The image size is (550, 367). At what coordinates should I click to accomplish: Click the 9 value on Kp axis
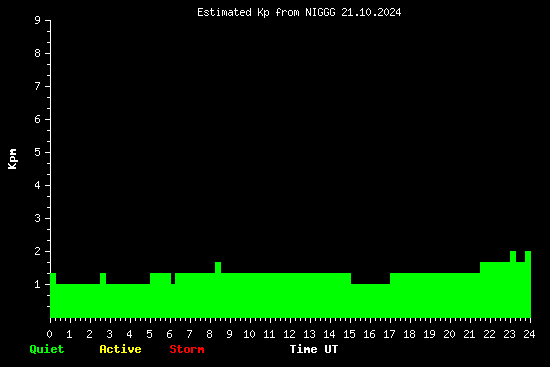(38, 20)
